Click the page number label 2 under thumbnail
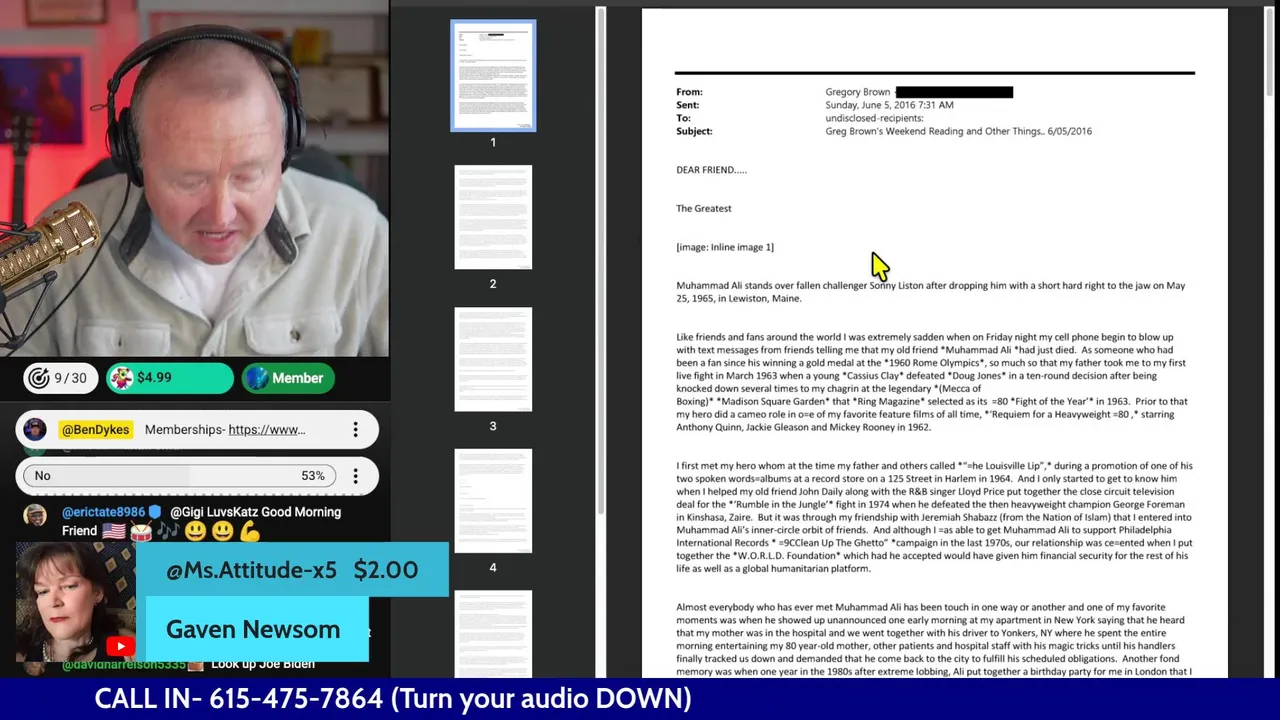Image resolution: width=1280 pixels, height=720 pixels. (x=493, y=284)
